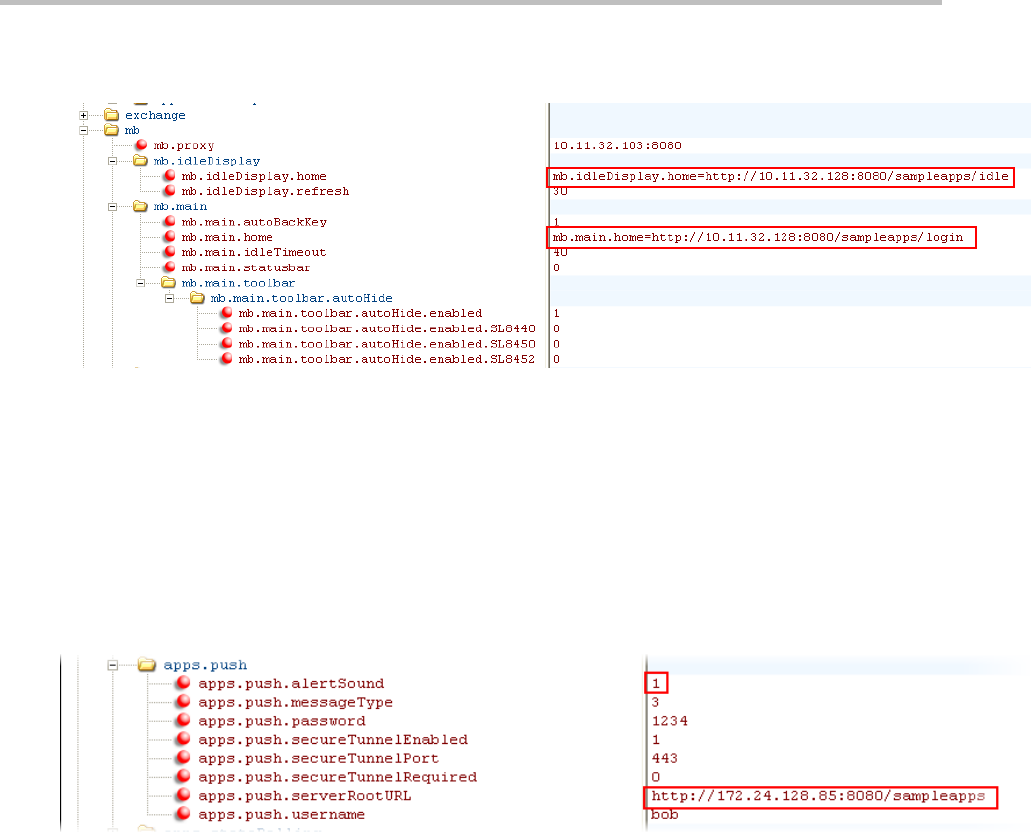Click the red icon beside apps.push.password
1031x833 pixels.
[x=183, y=721]
